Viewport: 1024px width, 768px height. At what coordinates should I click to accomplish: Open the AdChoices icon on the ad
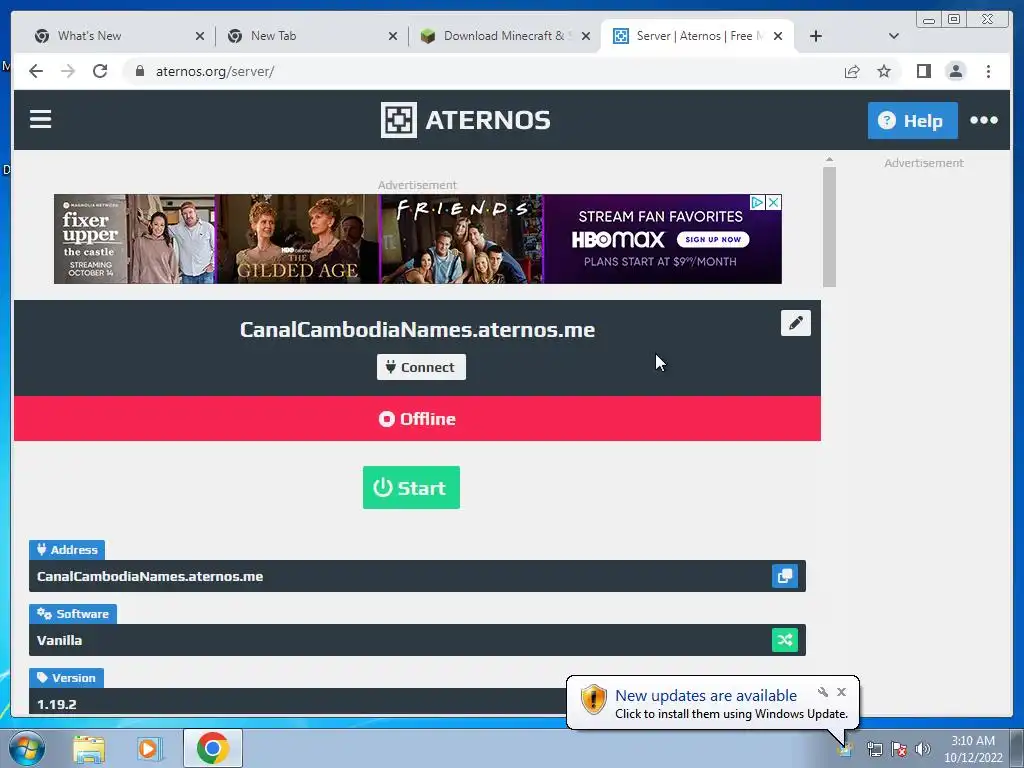pos(758,202)
